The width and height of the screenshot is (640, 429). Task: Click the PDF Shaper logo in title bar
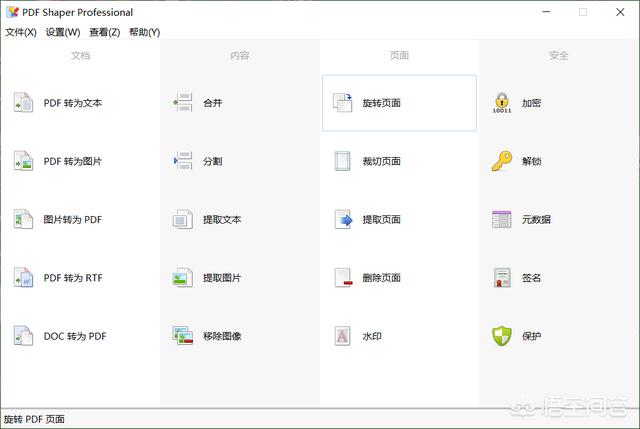click(12, 12)
